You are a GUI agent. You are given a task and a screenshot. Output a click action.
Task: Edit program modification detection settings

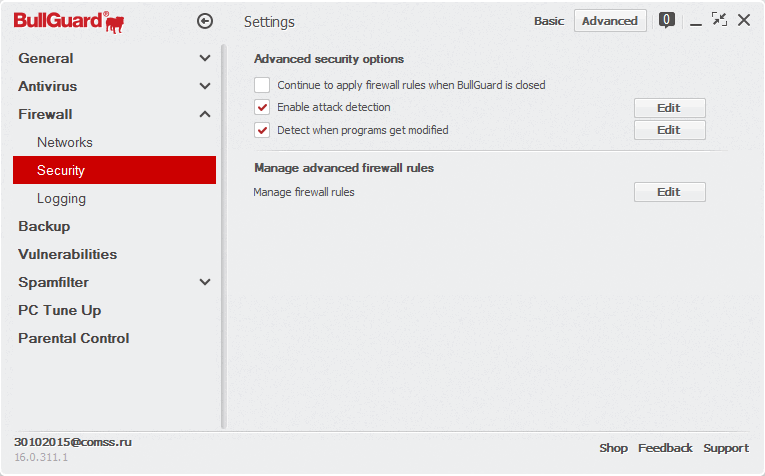(x=669, y=130)
